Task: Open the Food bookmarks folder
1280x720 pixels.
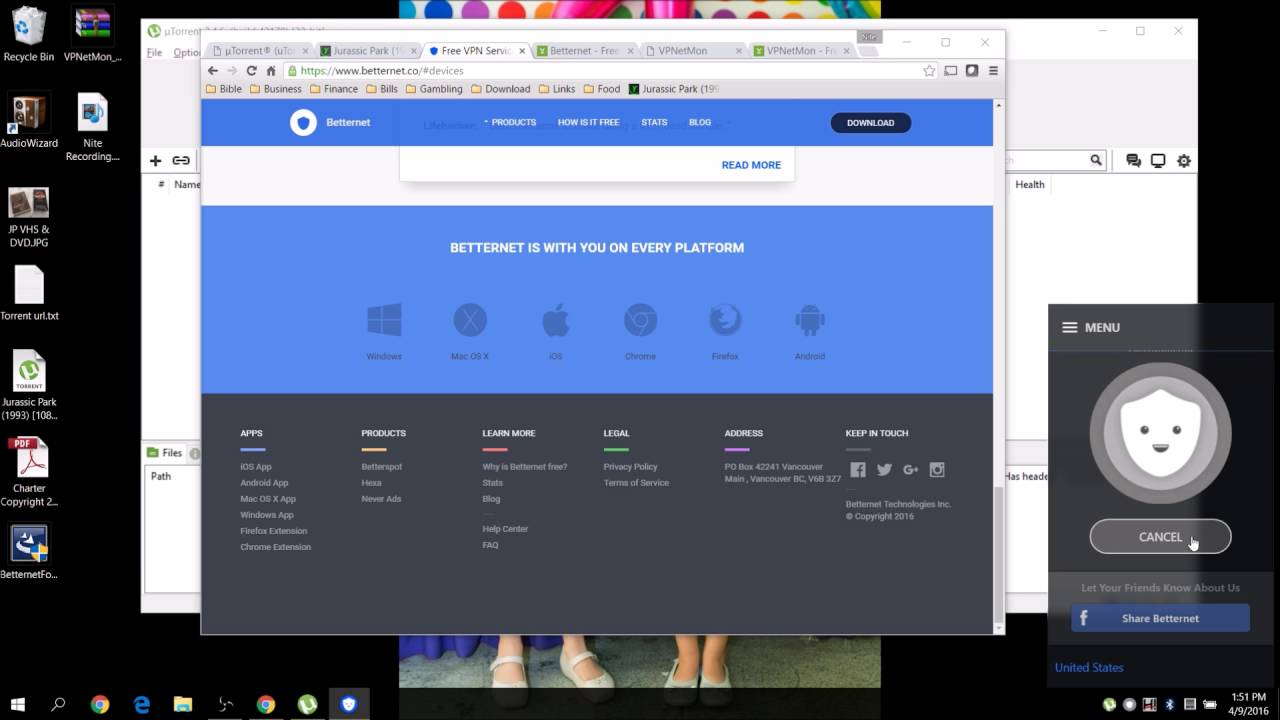Action: pyautogui.click(x=601, y=89)
